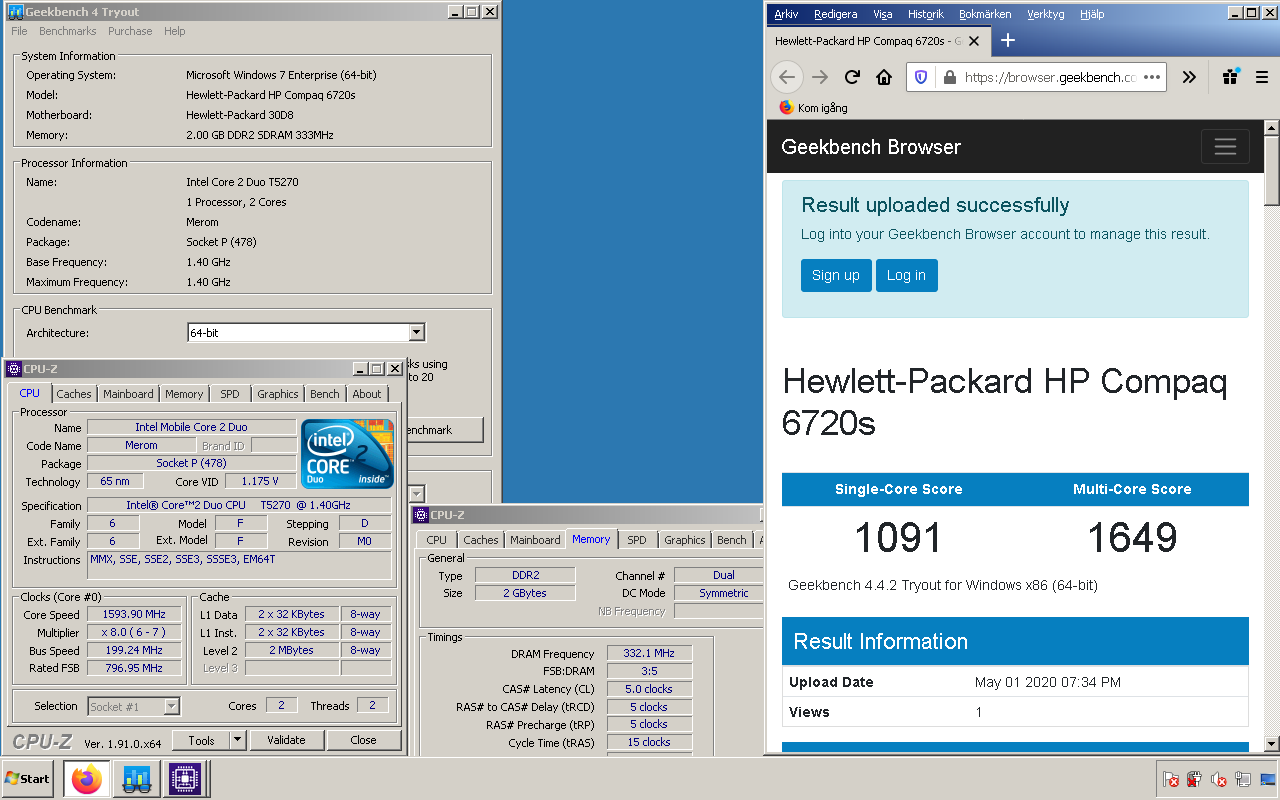Switch to Bench tab in front CPU-Z
Screen dimensions: 1280x800
[x=325, y=394]
